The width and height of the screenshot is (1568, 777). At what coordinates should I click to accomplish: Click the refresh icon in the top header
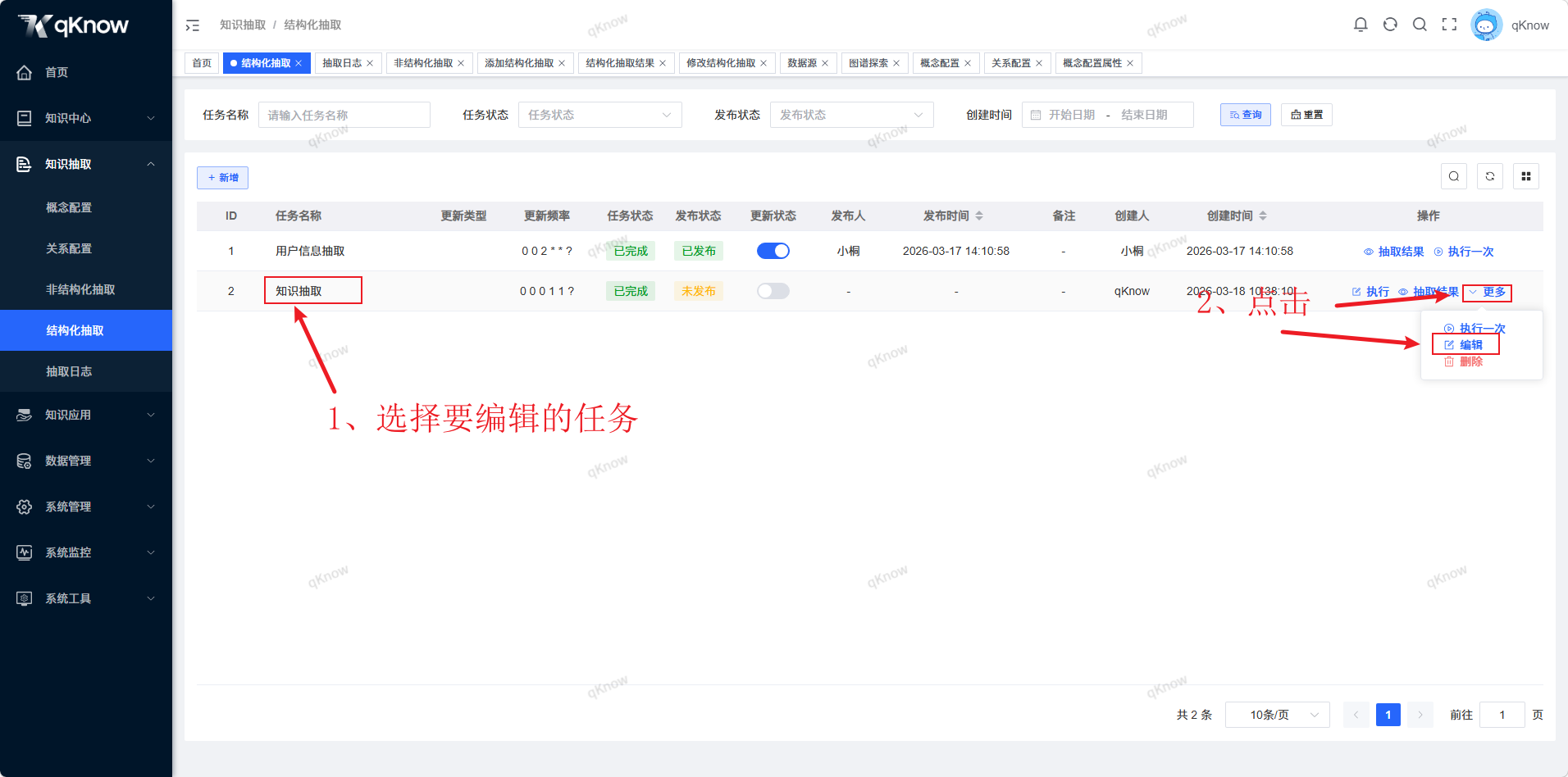1390,25
